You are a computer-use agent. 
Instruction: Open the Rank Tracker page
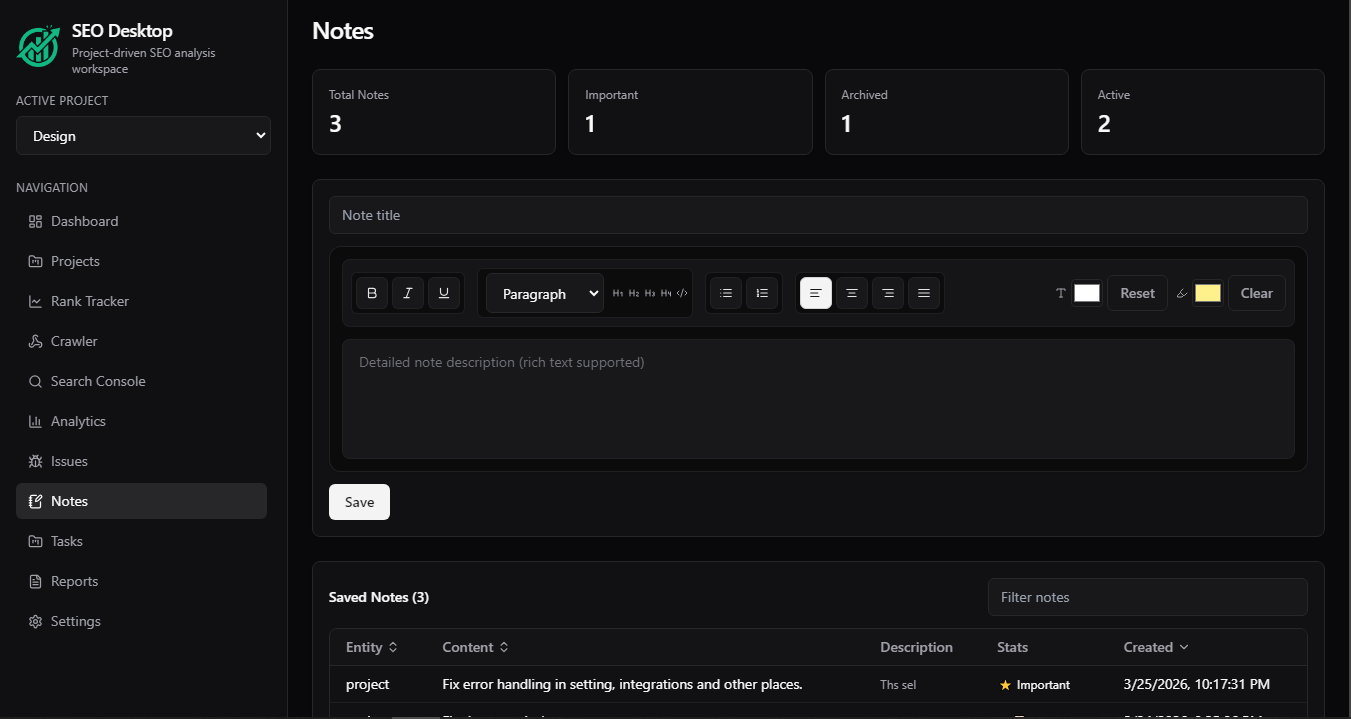coord(141,301)
